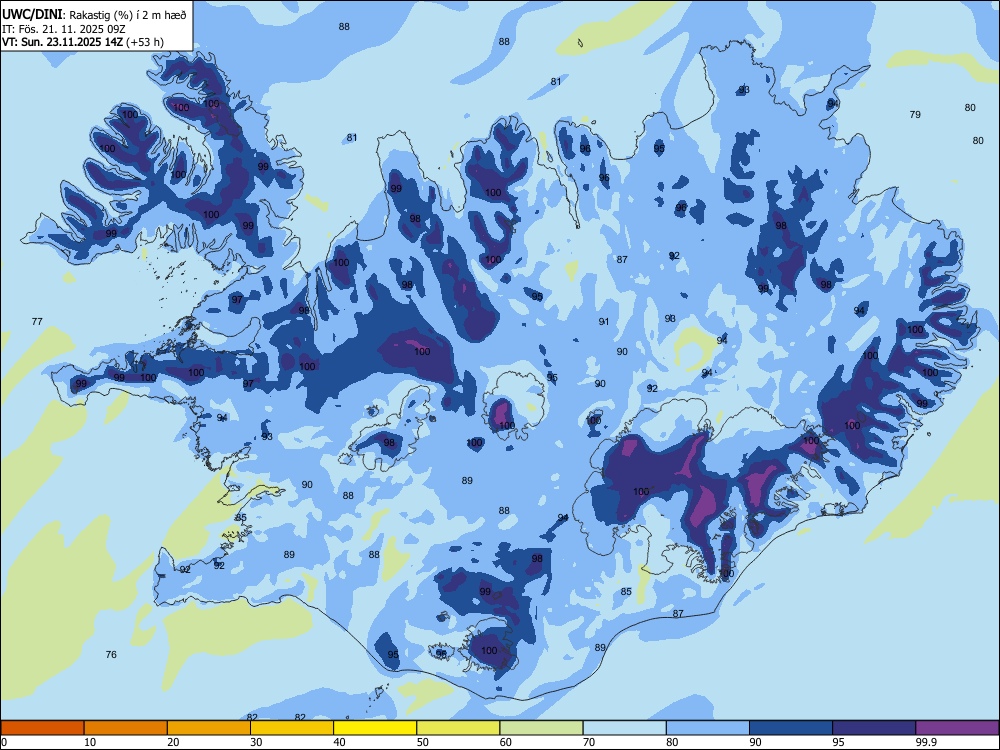
Task: Click the dark orange 0–10 legend swatch
Action: tap(42, 728)
